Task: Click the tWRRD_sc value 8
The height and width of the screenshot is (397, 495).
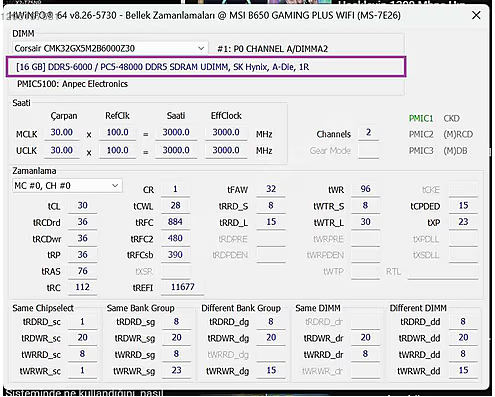Action: tap(83, 354)
